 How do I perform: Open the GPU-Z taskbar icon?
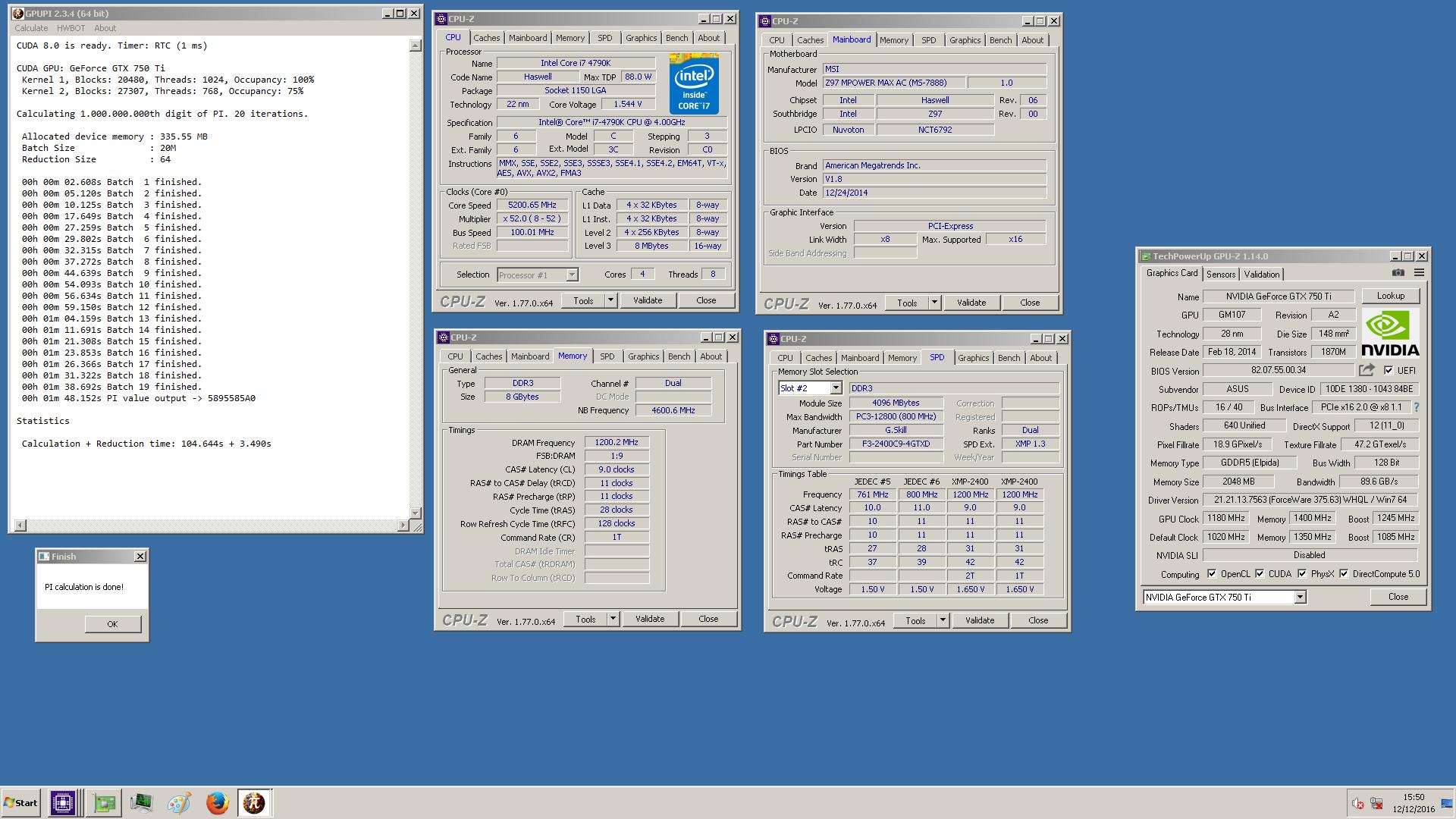(x=104, y=803)
